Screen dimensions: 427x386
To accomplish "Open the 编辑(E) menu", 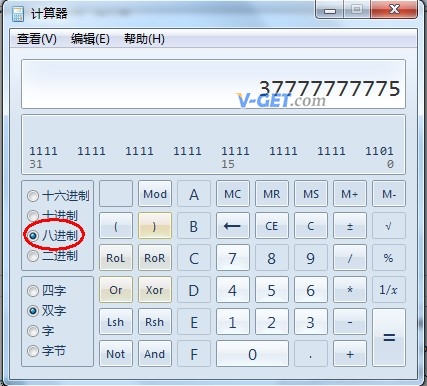I will (90, 39).
